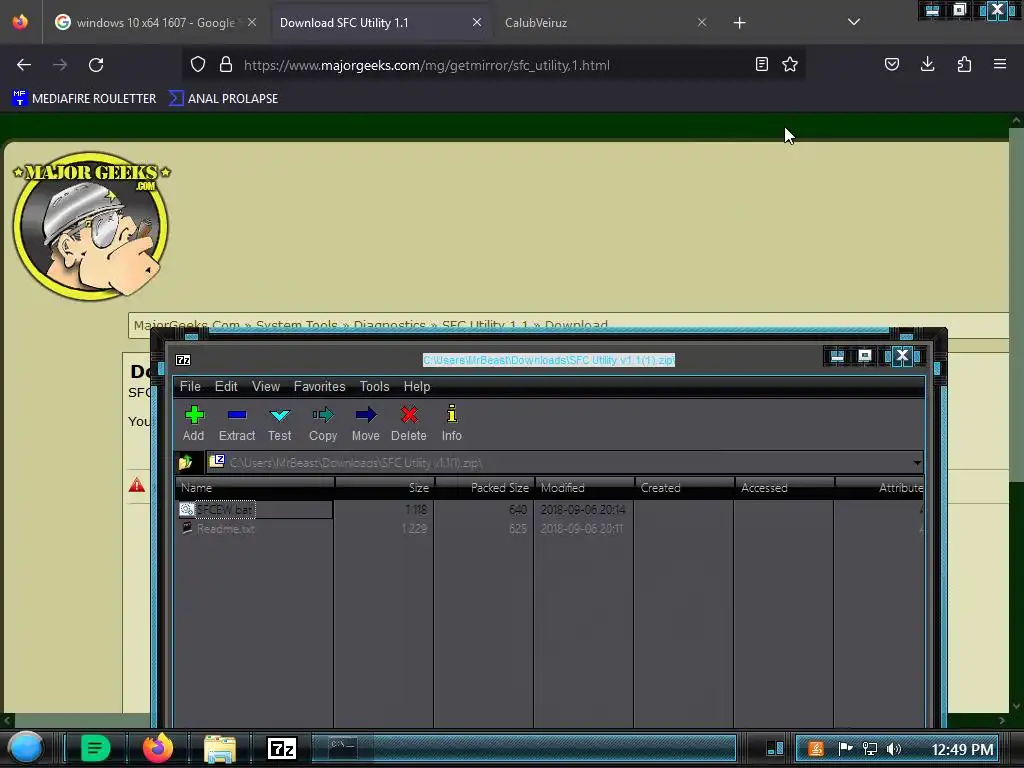
Task: Bookmark this page with the star icon
Action: [790, 64]
